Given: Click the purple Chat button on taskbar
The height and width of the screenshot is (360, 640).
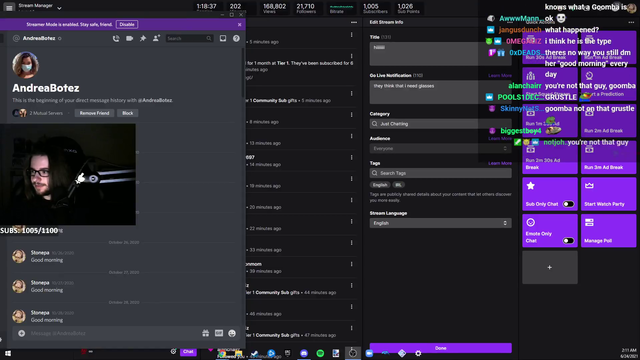Looking at the screenshot, I should [188, 351].
